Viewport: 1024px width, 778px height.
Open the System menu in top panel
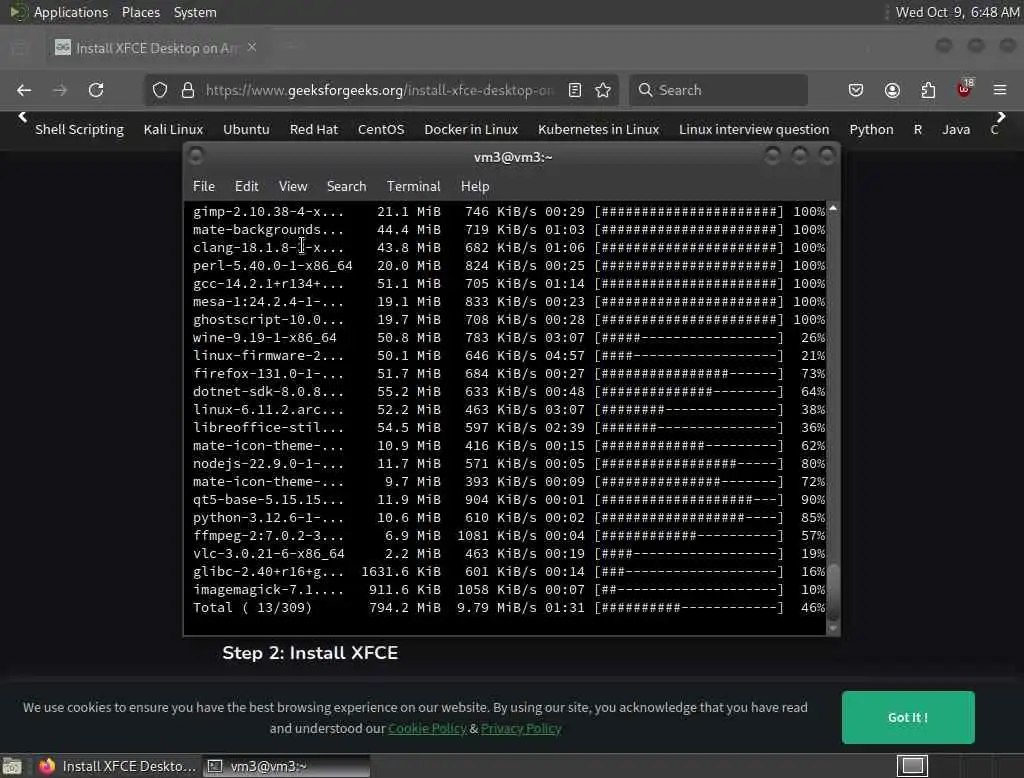pyautogui.click(x=195, y=12)
